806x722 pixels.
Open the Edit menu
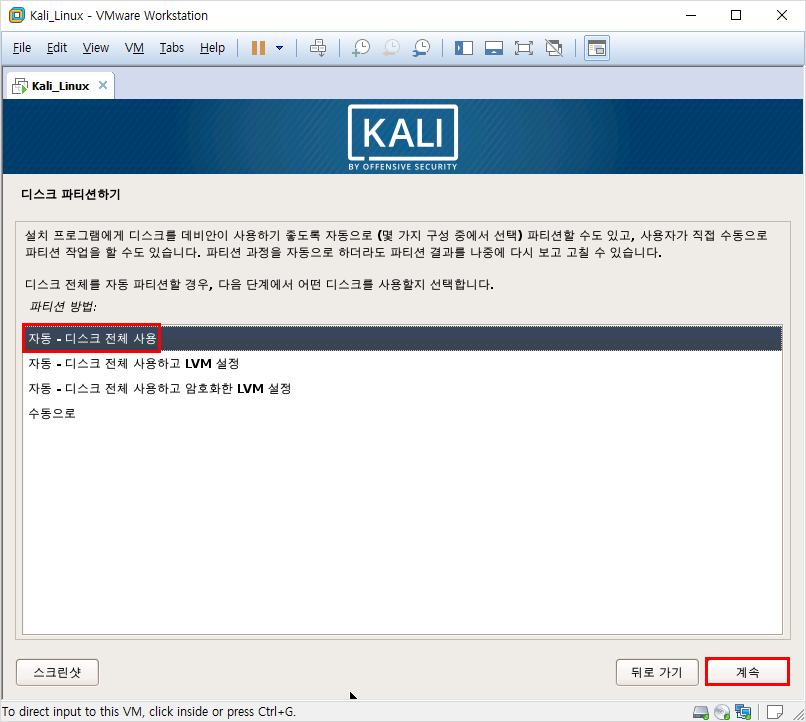[x=57, y=48]
